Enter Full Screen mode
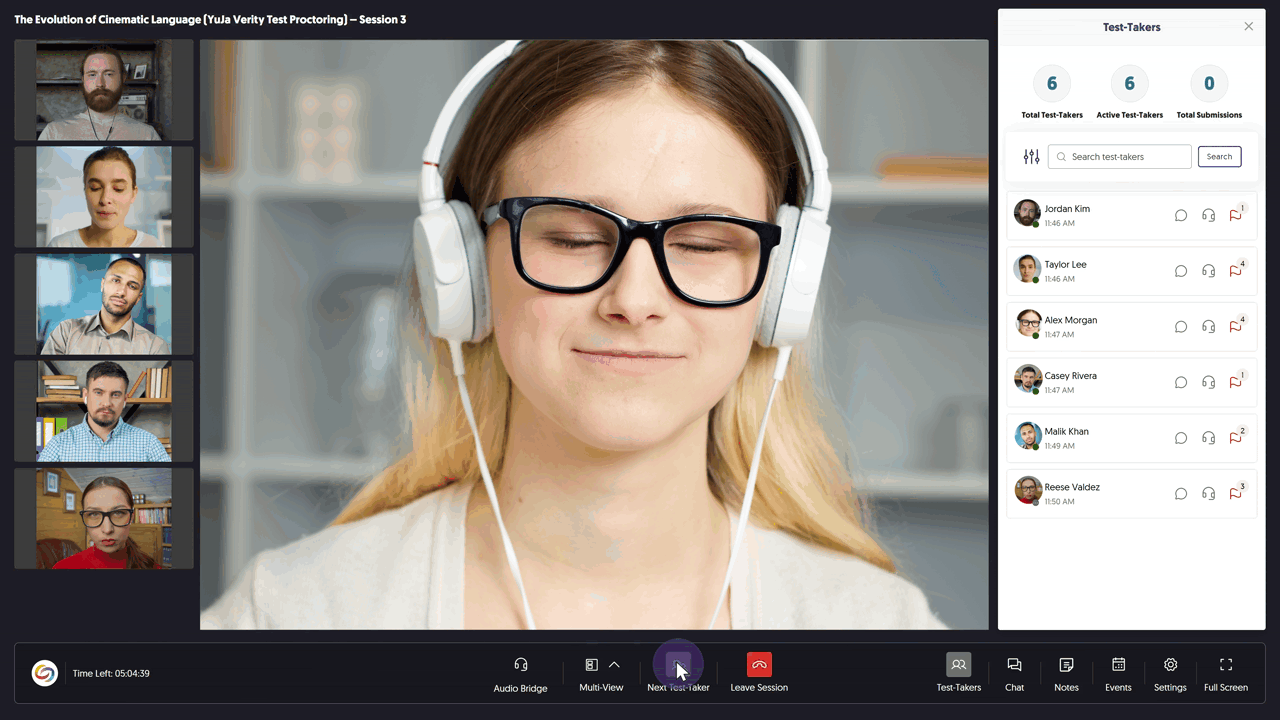 tap(1225, 665)
